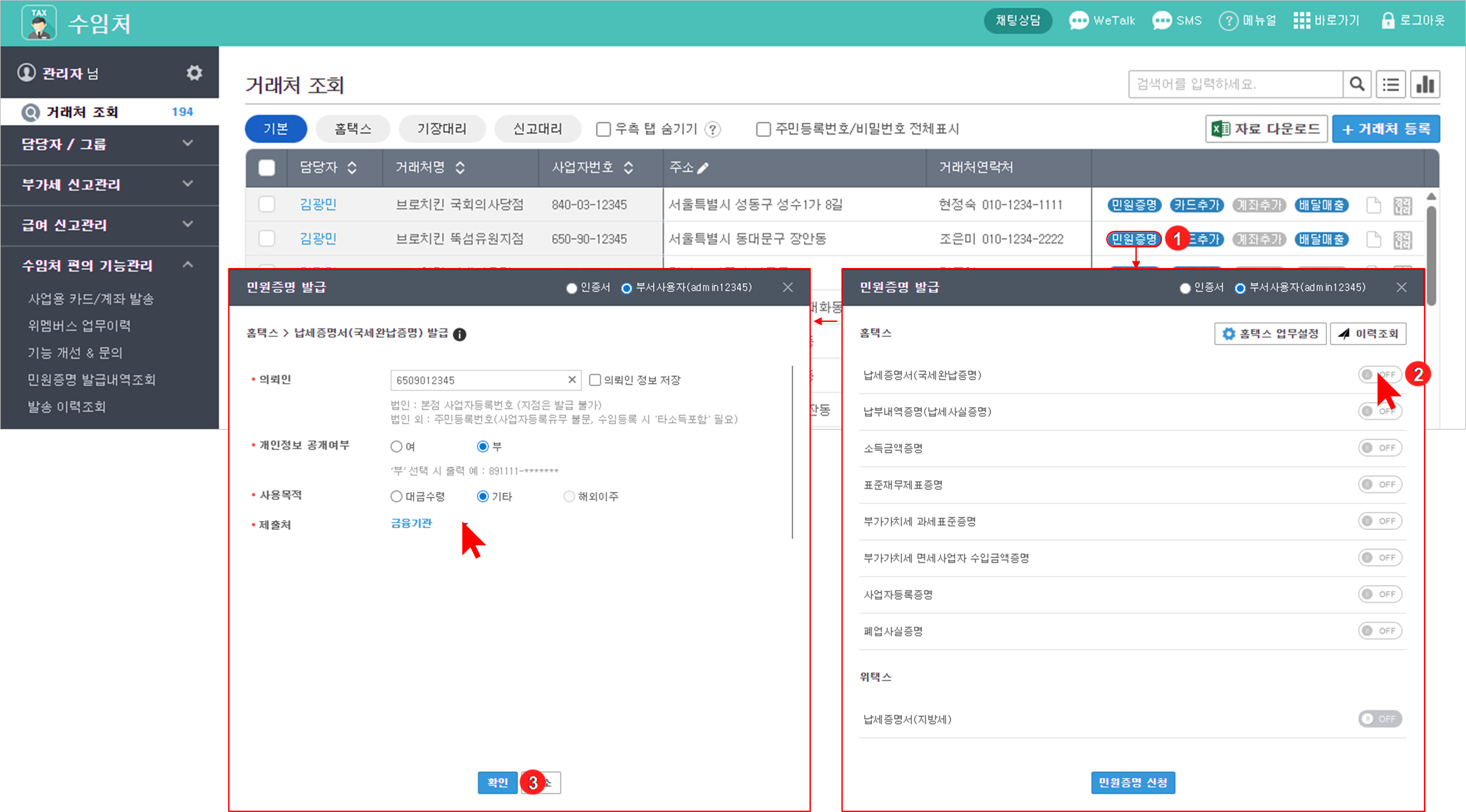Screen dimensions: 1466x812
Task: Click the search magnifier icon
Action: 1357,84
